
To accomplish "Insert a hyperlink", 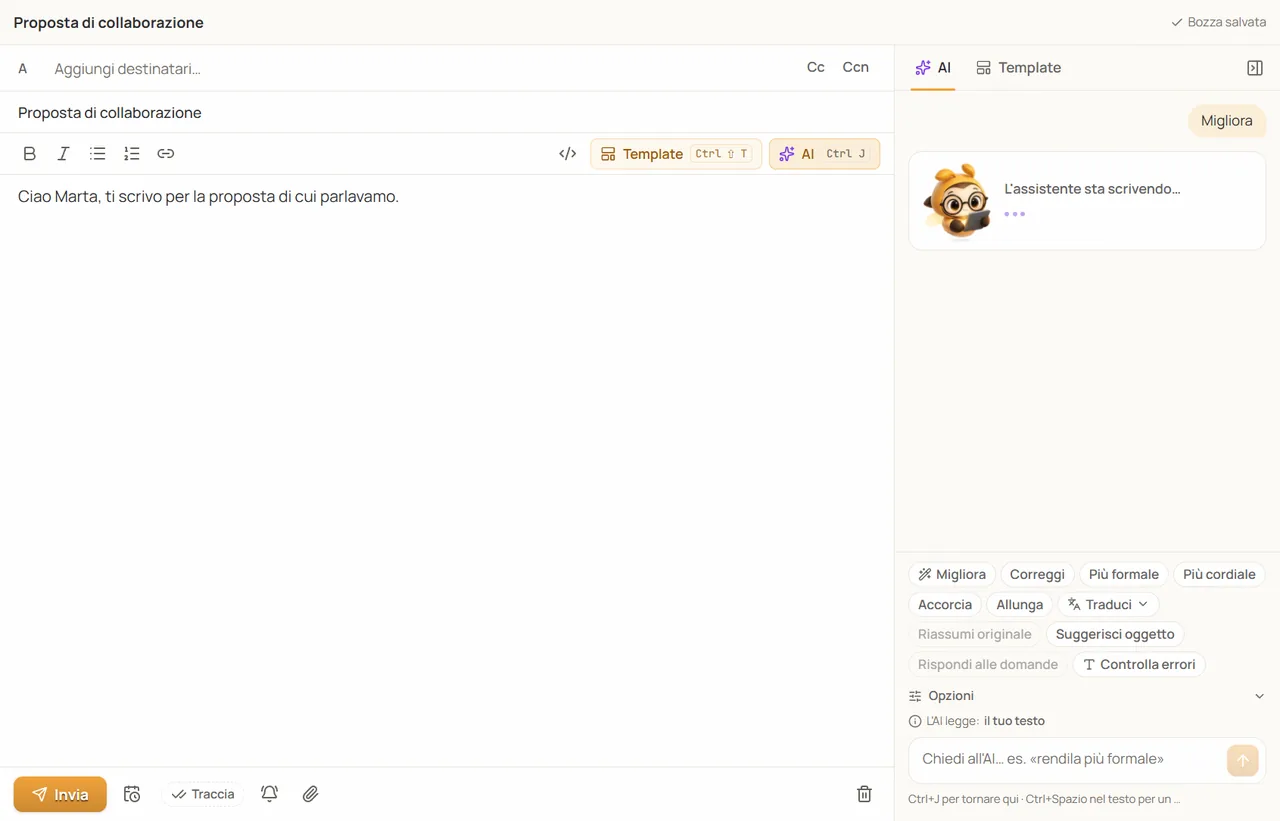I will click(166, 154).
